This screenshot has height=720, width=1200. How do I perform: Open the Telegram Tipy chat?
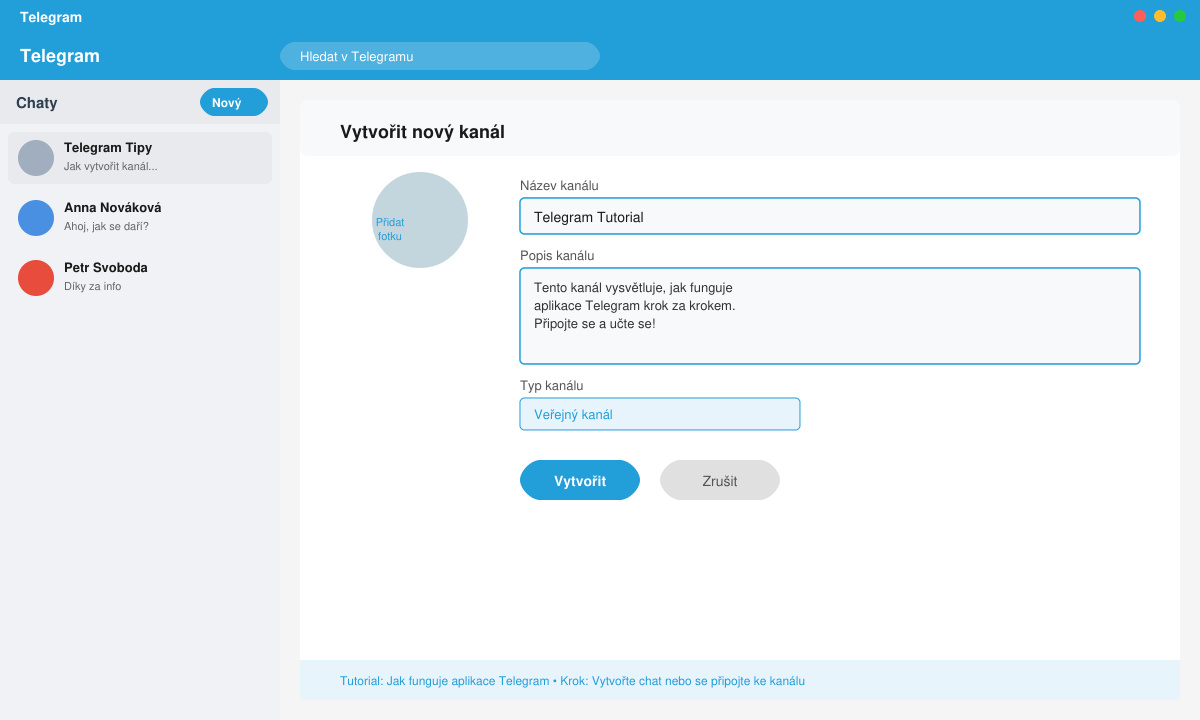[140, 158]
